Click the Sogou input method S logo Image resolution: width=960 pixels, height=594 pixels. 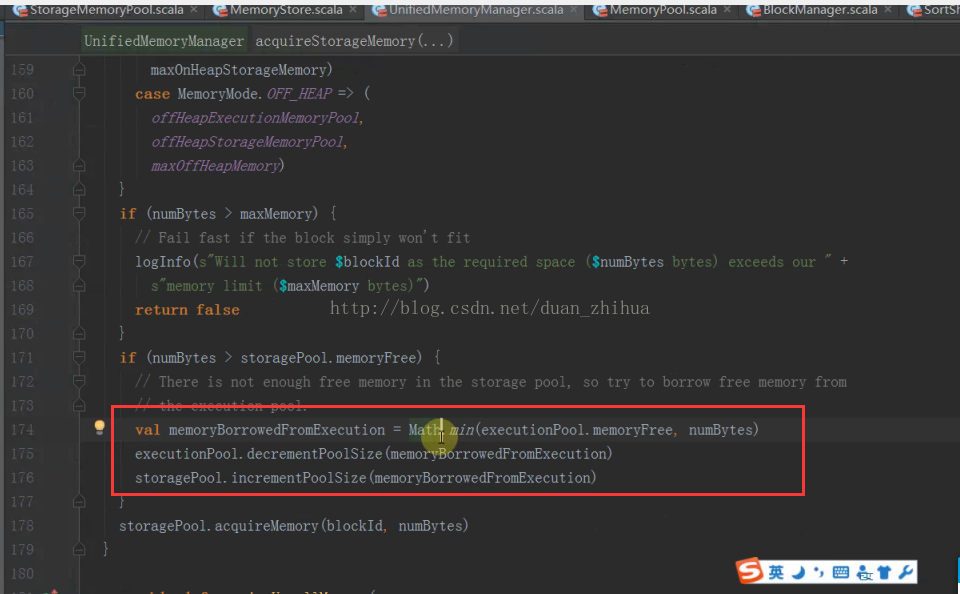point(750,571)
